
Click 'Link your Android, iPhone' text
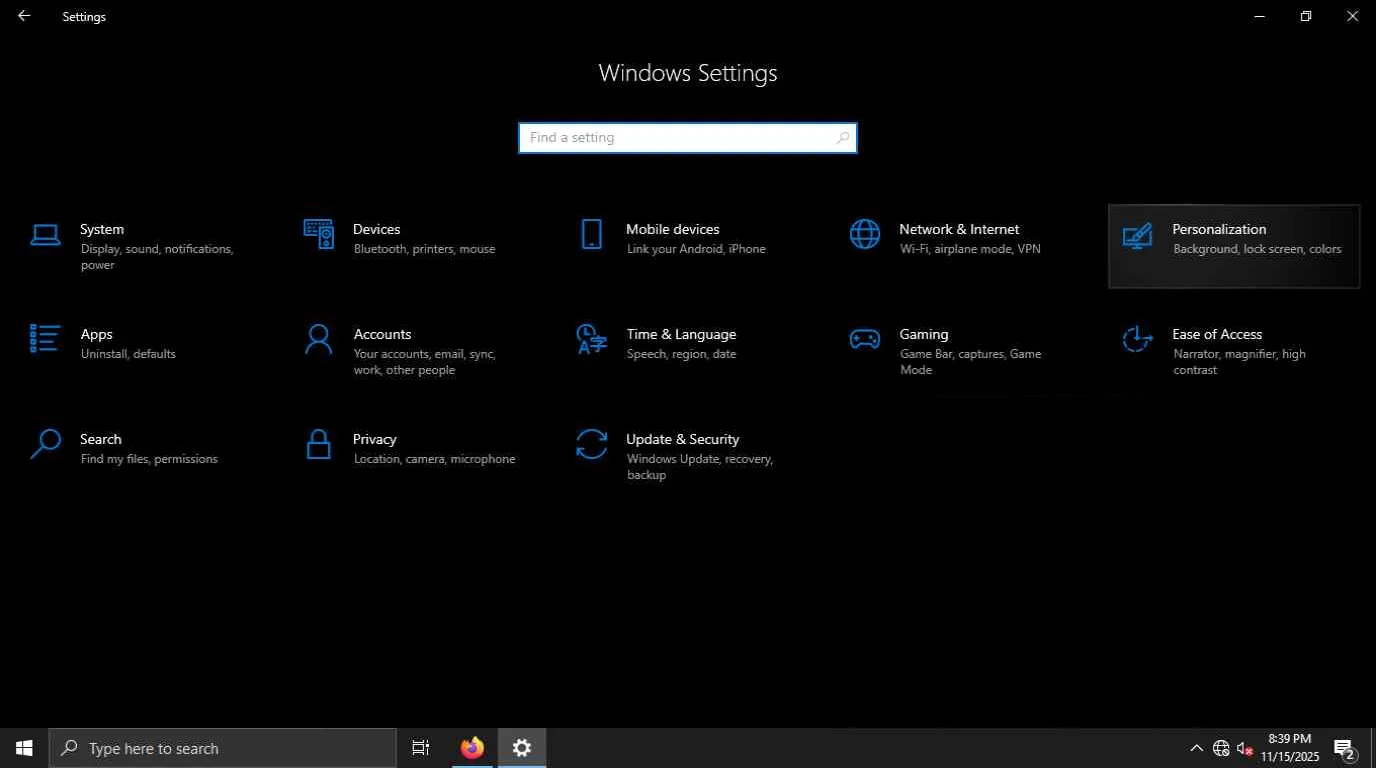696,249
